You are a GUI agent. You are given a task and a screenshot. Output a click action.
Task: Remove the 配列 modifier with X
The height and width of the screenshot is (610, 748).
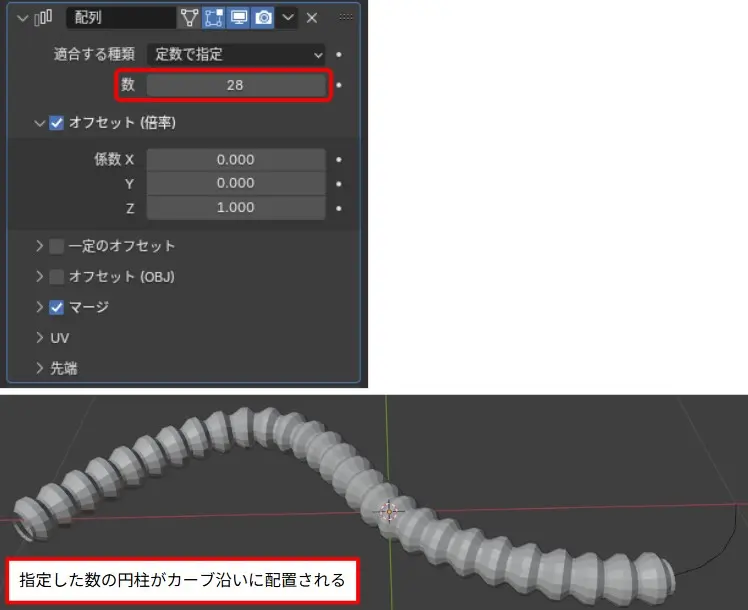click(312, 18)
